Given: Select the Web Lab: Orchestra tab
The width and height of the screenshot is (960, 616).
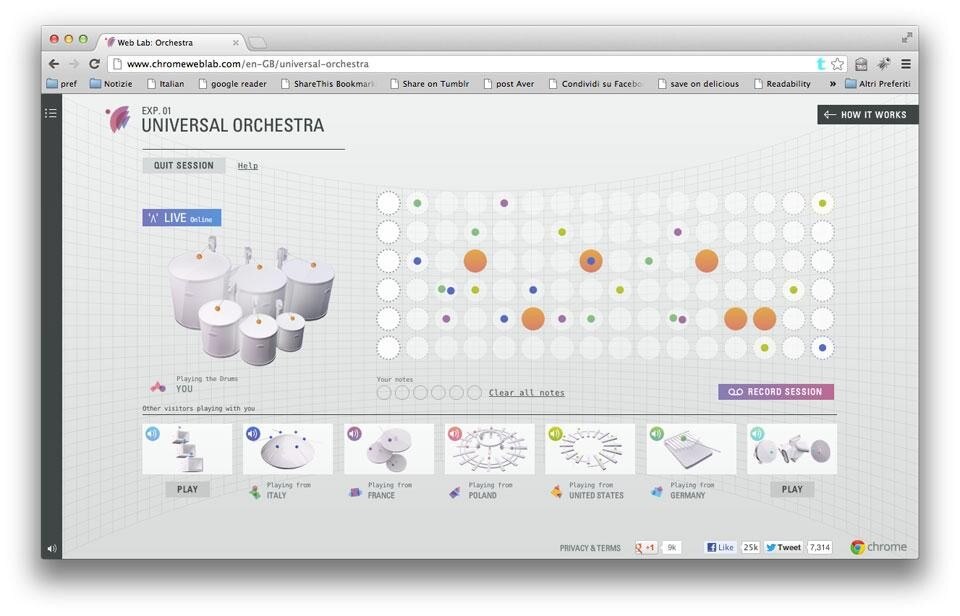Looking at the screenshot, I should (x=165, y=42).
